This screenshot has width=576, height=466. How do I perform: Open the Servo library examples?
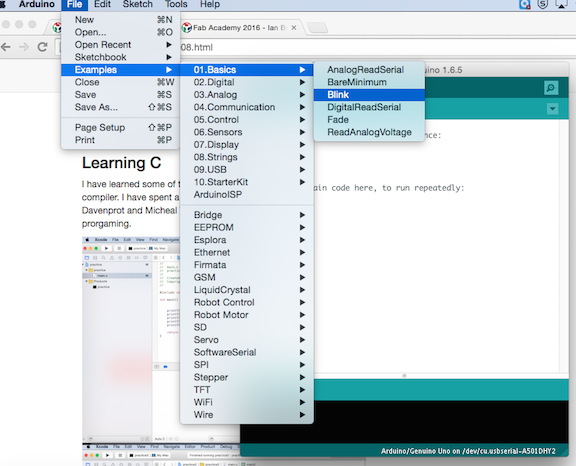[247, 340]
